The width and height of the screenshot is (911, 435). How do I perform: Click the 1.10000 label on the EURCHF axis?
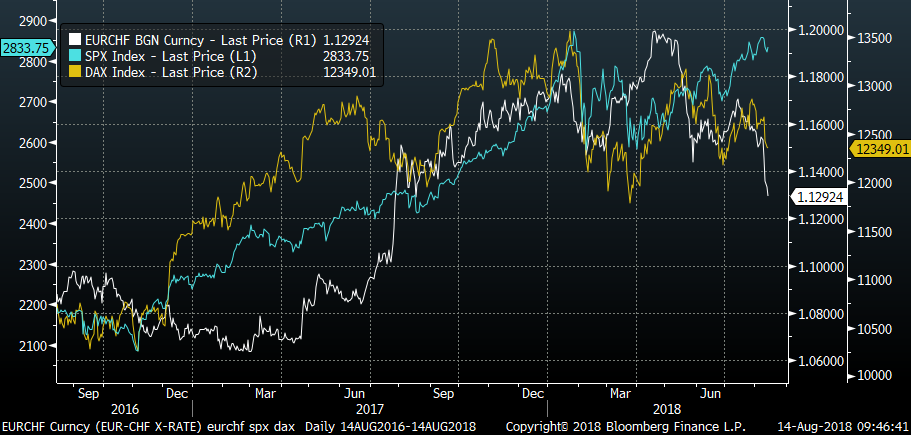click(819, 267)
